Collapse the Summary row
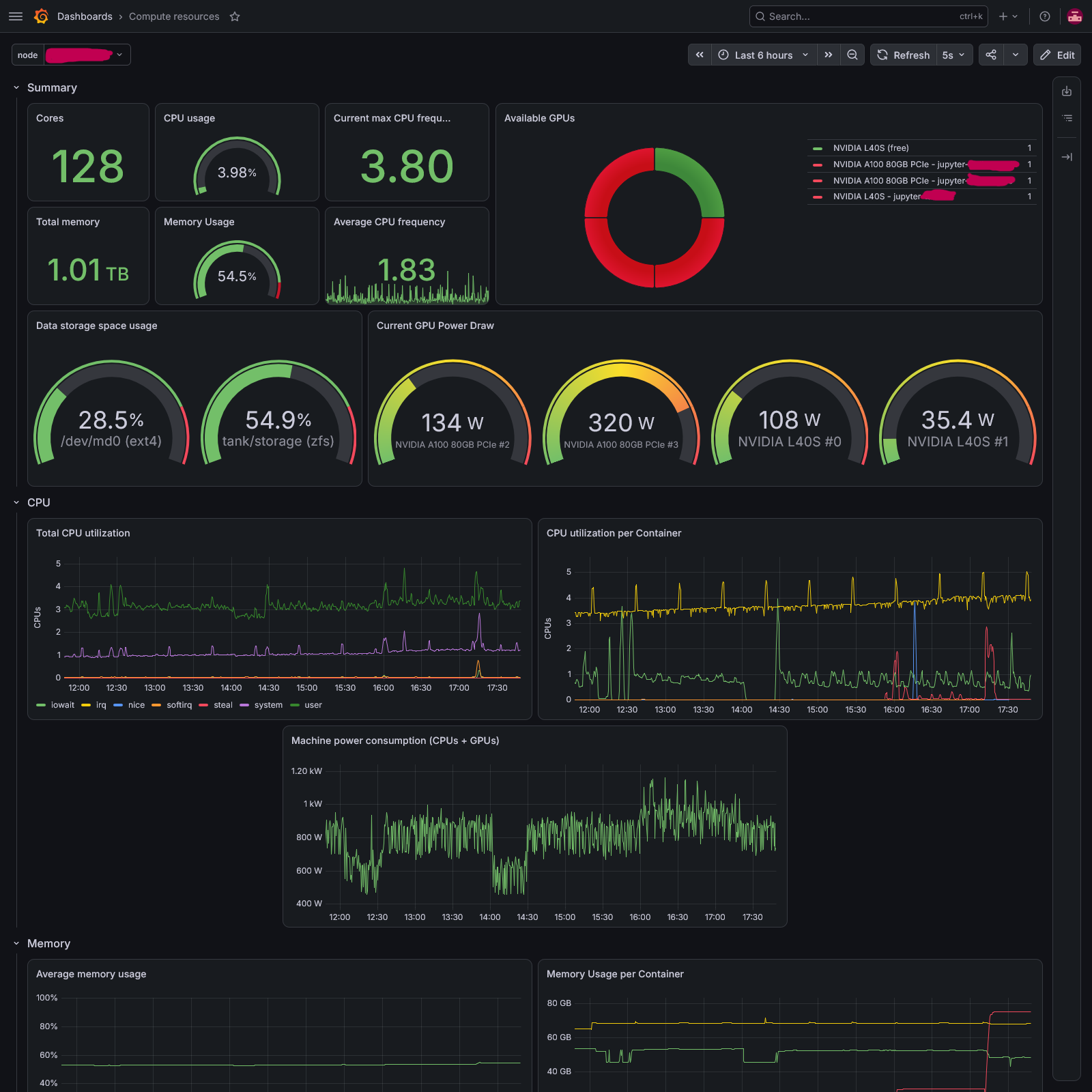This screenshot has height=1092, width=1092. [x=16, y=88]
